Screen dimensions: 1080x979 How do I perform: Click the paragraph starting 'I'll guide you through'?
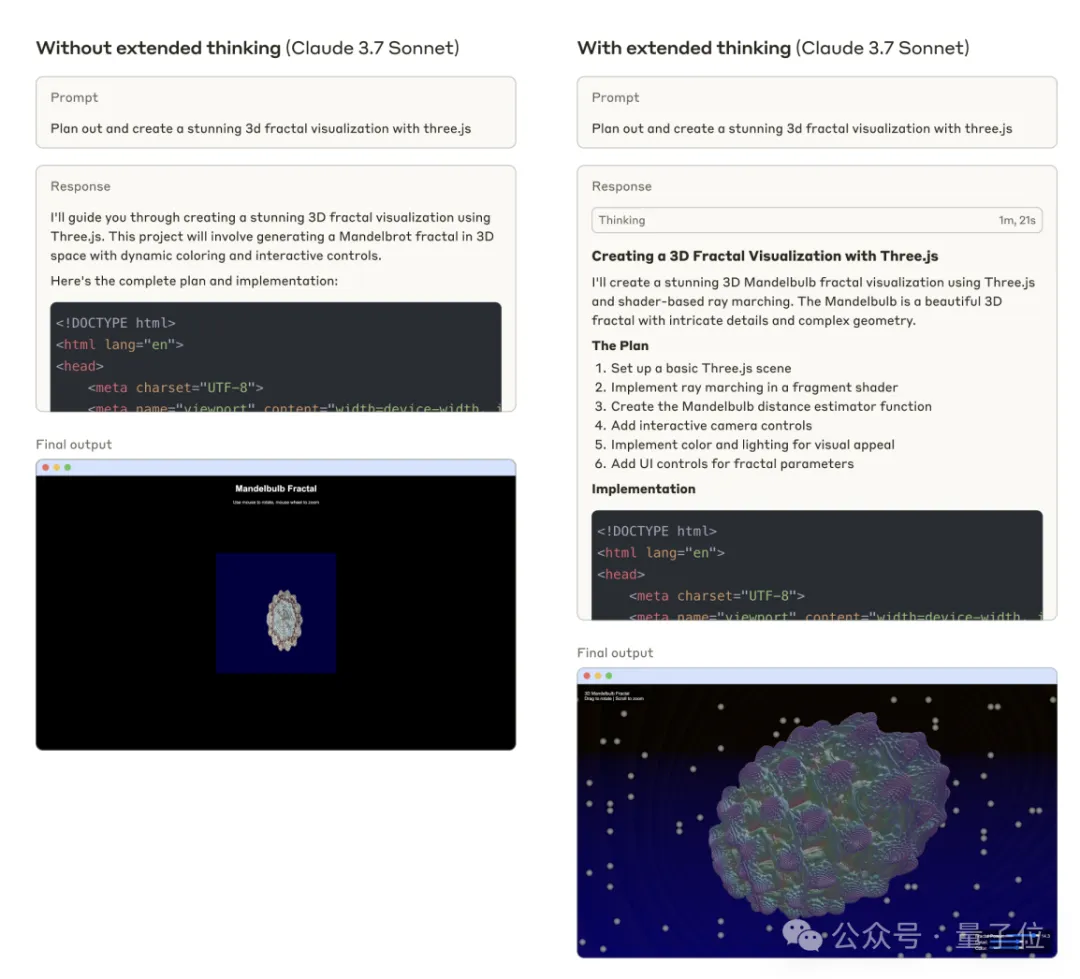[272, 236]
